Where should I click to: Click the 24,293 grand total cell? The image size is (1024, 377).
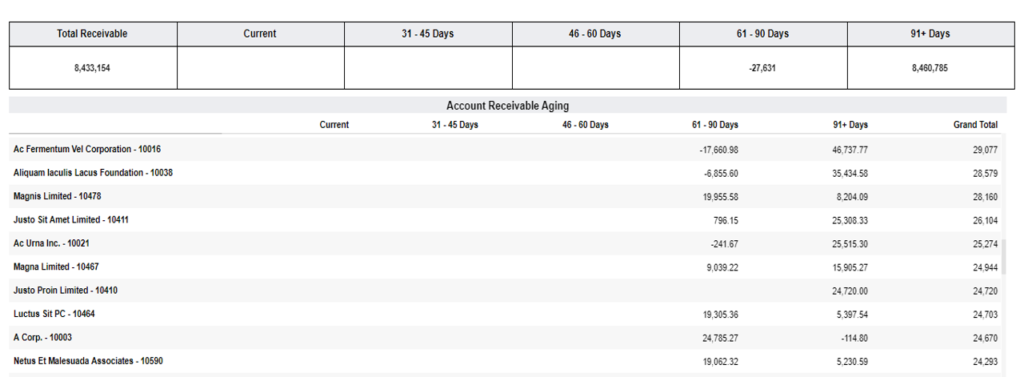coord(985,362)
